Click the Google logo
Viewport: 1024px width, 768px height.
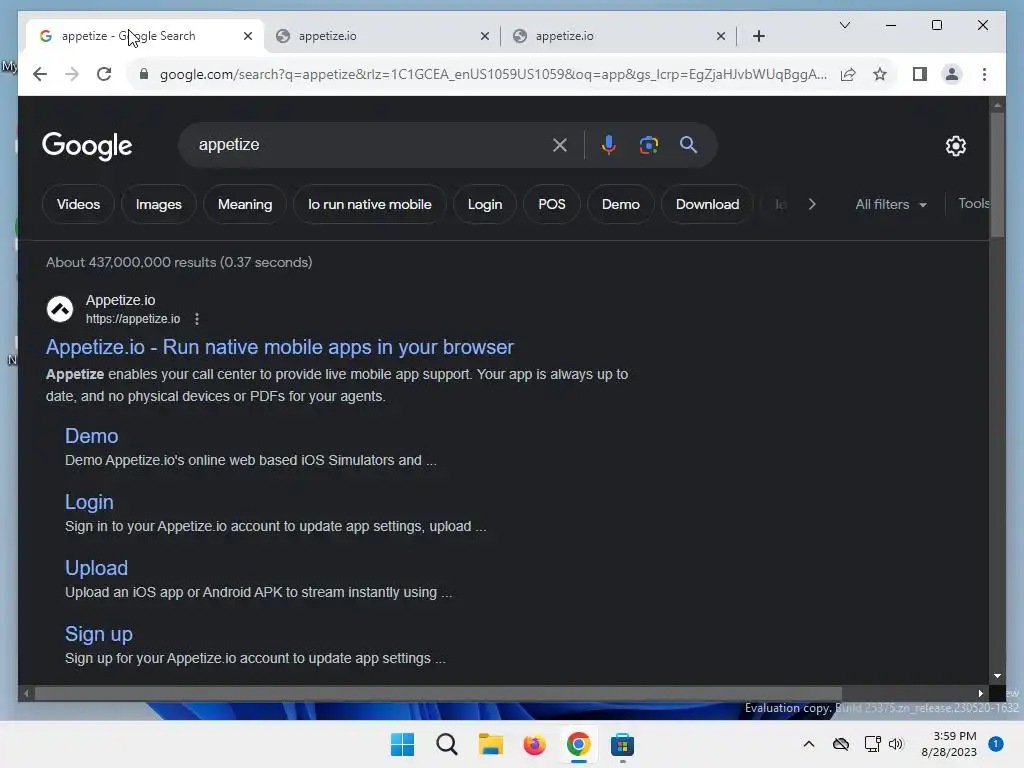coord(87,146)
